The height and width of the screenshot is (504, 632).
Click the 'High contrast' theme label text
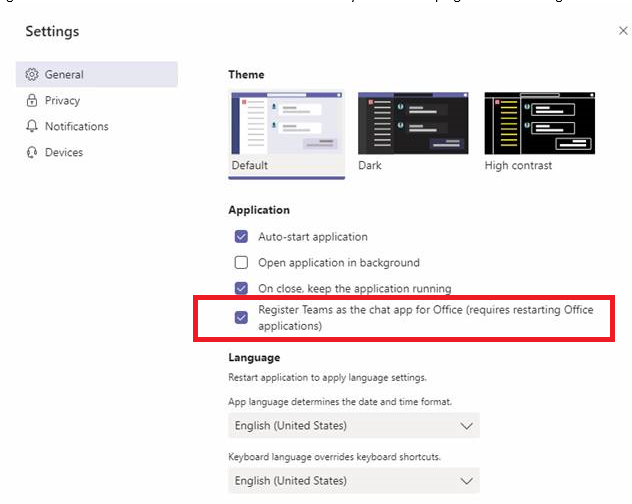(518, 165)
